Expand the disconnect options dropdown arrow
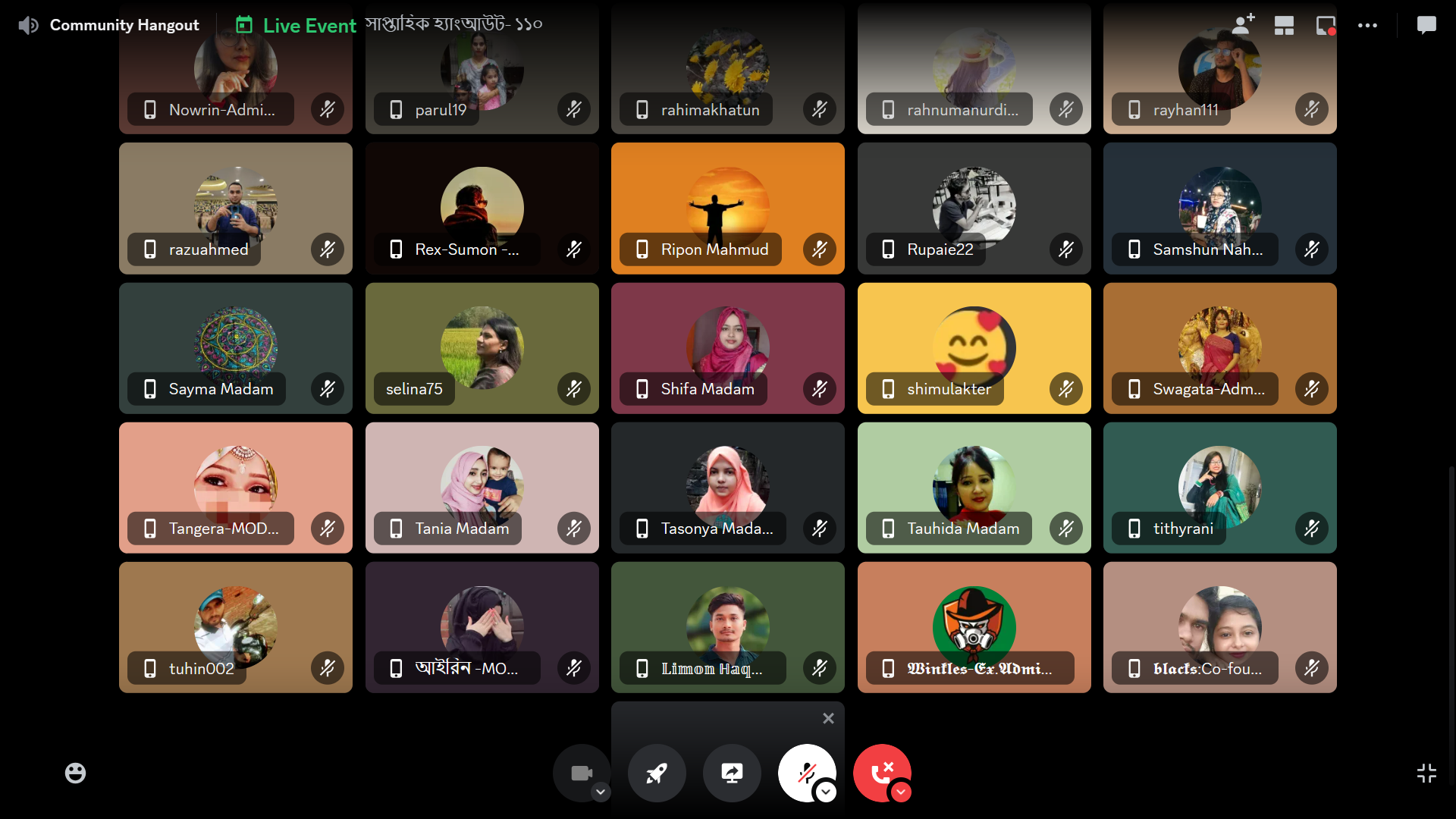Image resolution: width=1456 pixels, height=819 pixels. (901, 792)
